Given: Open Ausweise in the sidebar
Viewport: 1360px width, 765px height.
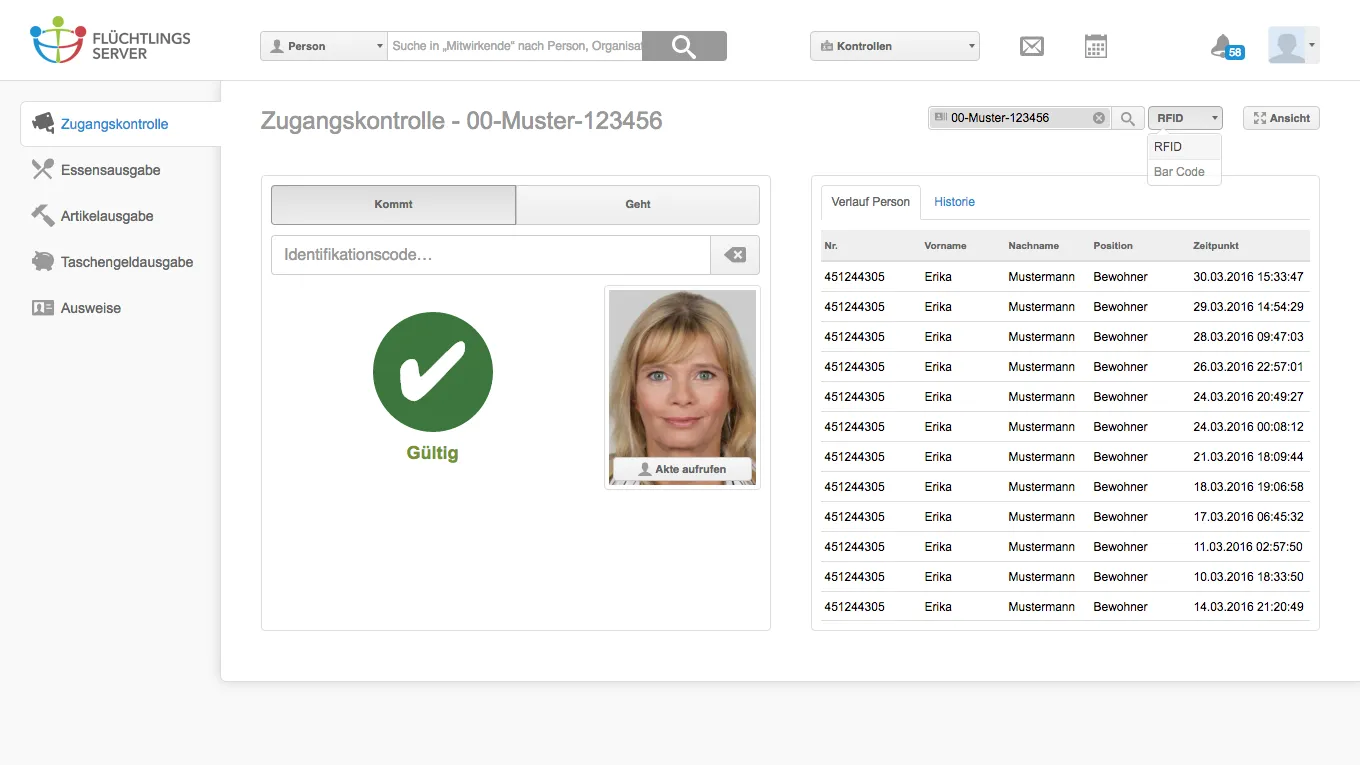Looking at the screenshot, I should (x=91, y=308).
